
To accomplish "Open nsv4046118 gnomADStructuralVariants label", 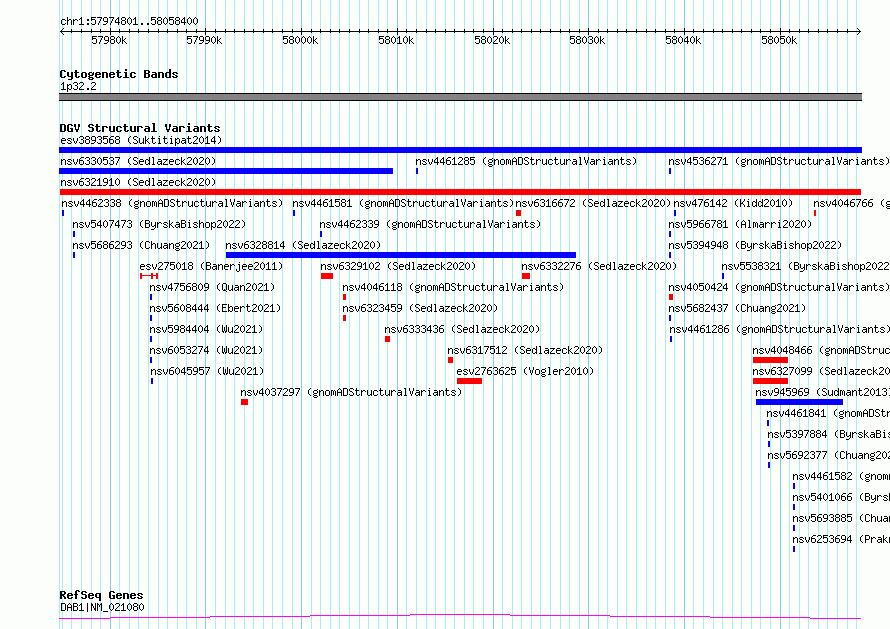I will (453, 287).
